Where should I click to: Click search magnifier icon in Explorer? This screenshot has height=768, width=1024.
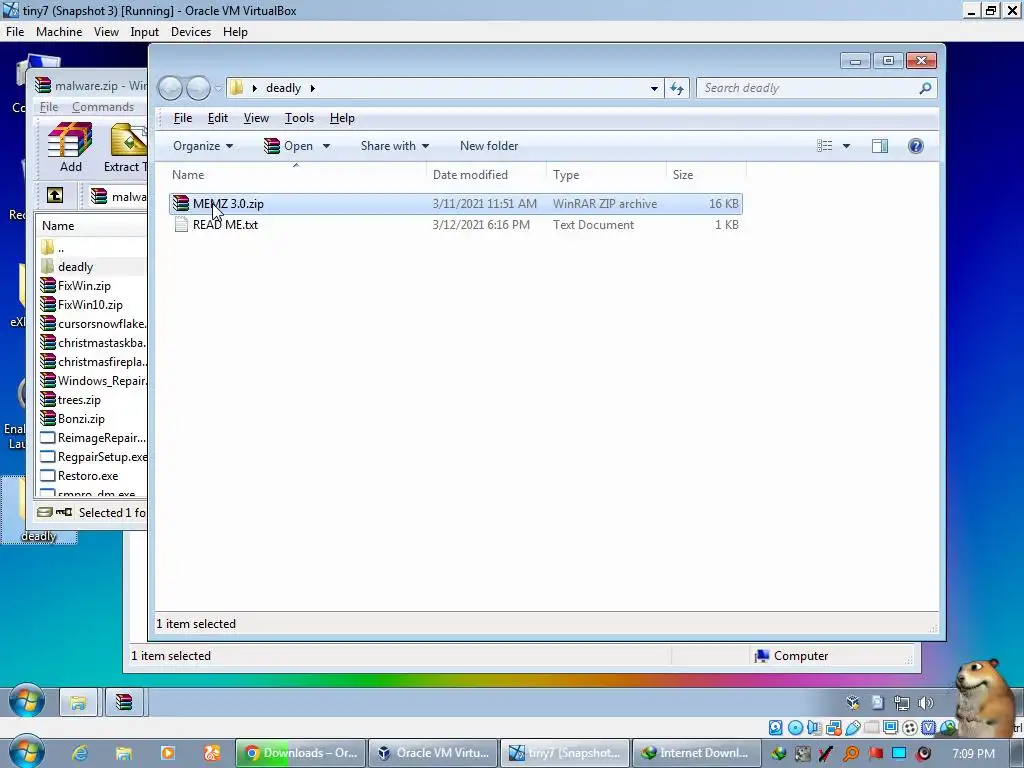pos(925,88)
